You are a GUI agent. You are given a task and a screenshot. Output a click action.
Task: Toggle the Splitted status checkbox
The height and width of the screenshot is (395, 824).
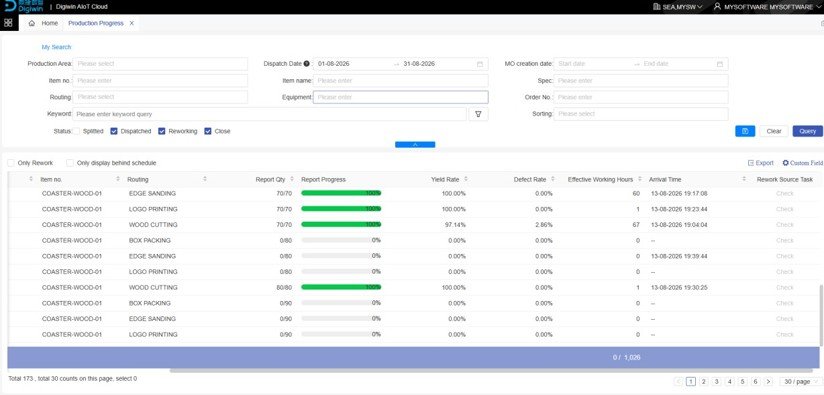tap(76, 131)
